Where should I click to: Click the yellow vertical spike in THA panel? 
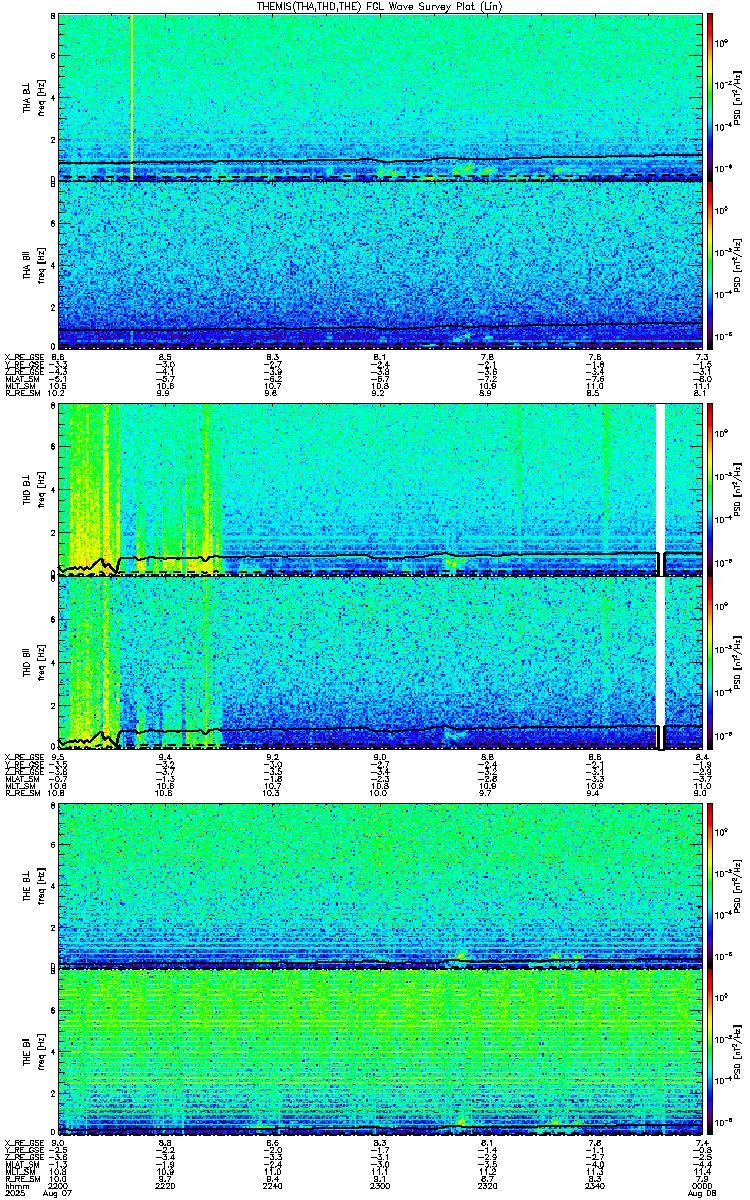coord(132,97)
